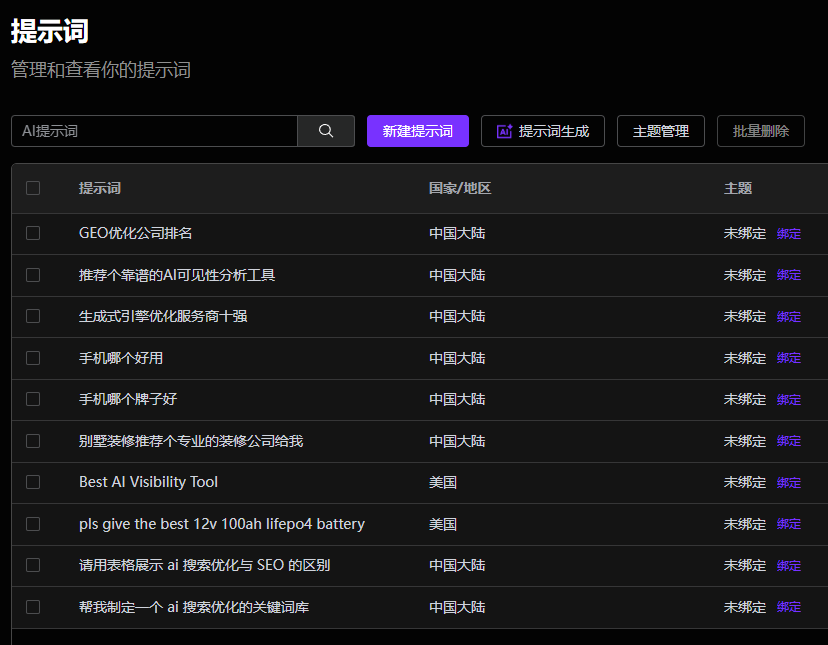Open the prompt 别墅装修推荐个专业的装修公司给我
The height and width of the screenshot is (645, 828).
point(190,441)
